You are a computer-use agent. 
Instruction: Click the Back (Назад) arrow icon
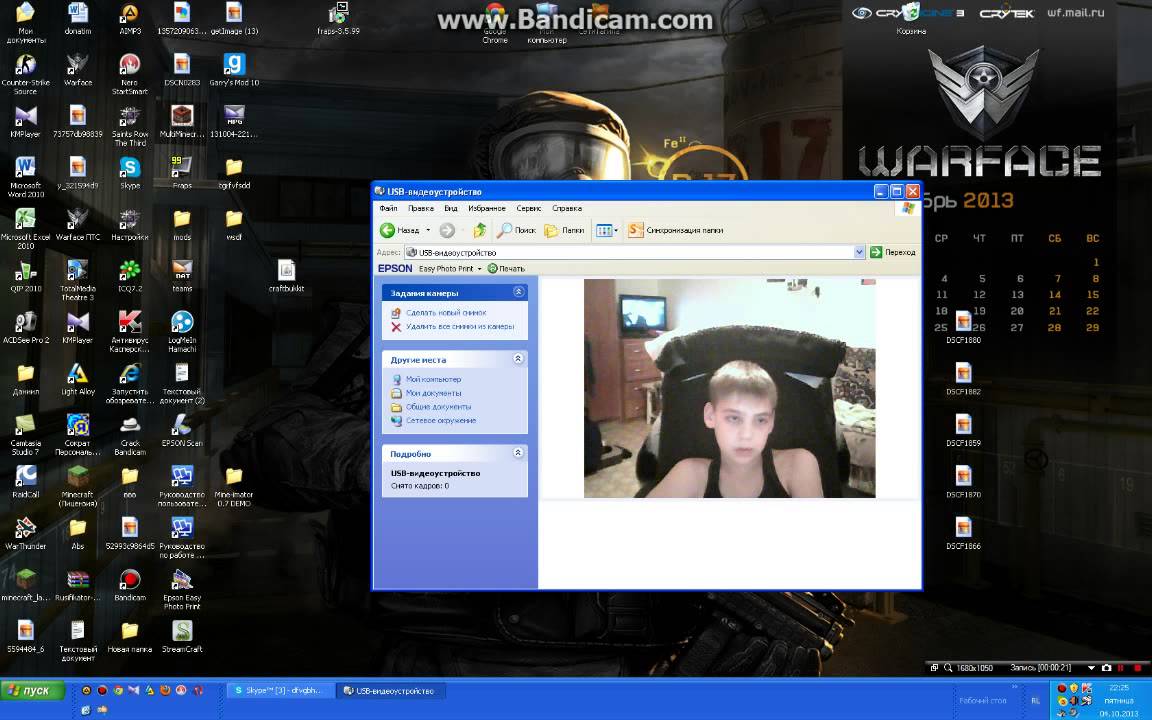click(387, 231)
